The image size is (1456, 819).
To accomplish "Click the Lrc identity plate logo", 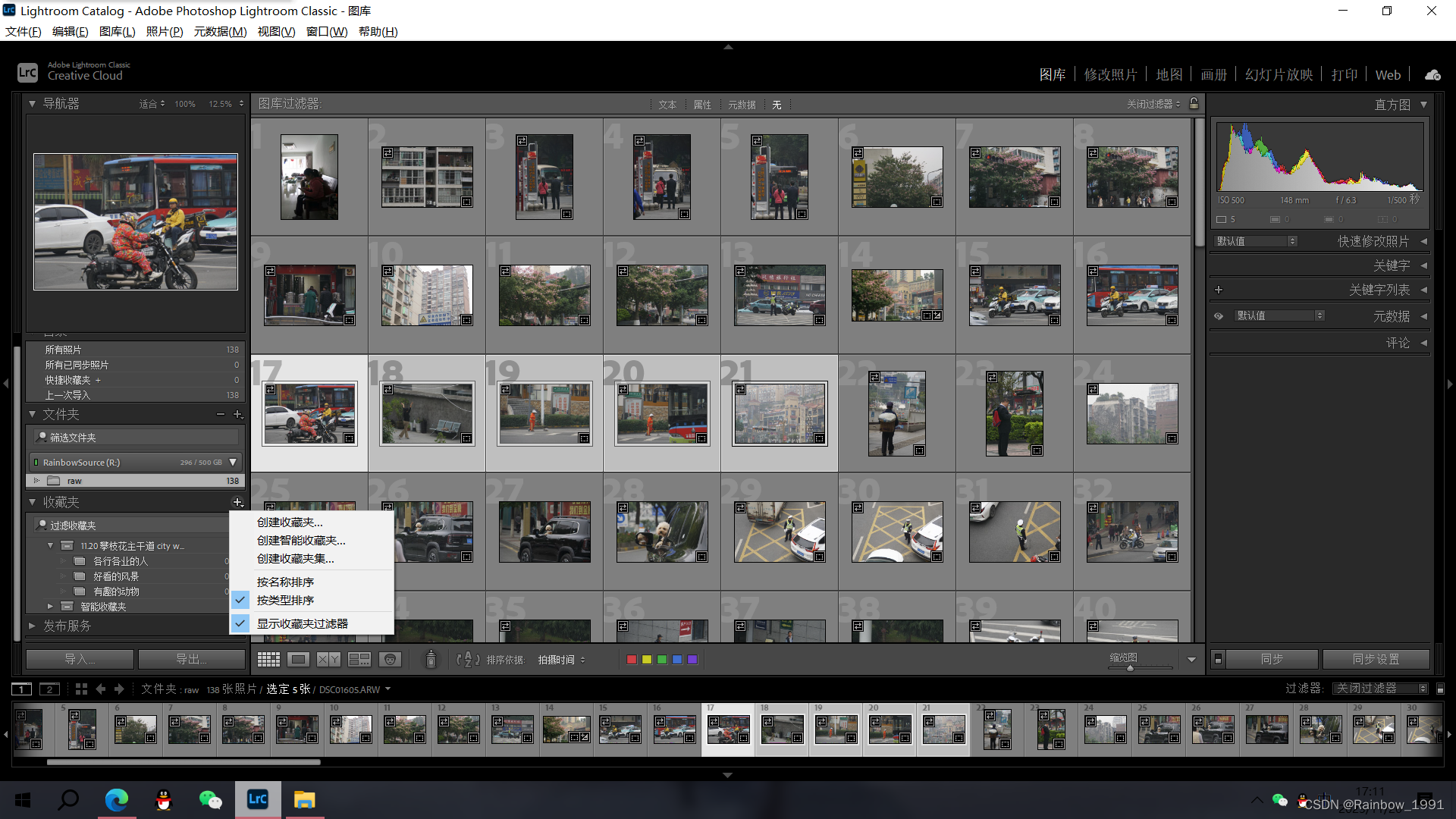I will [x=27, y=72].
